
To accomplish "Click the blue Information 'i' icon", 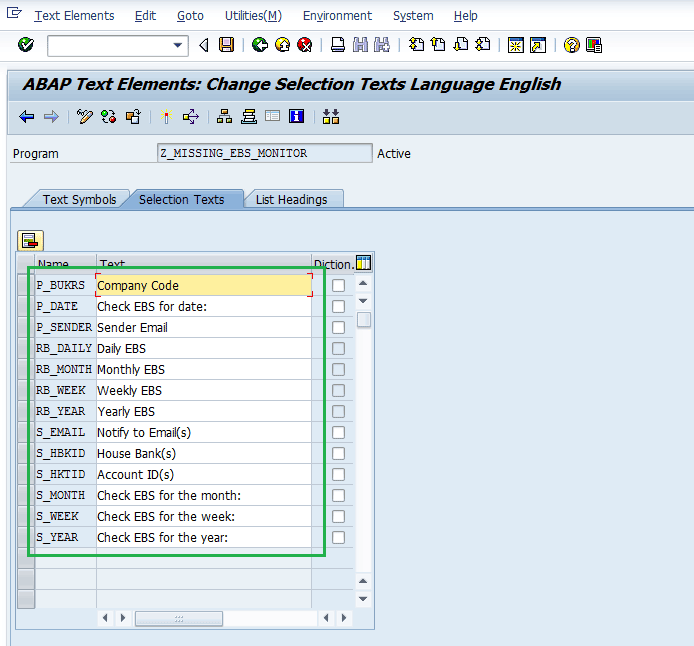I will pos(296,116).
